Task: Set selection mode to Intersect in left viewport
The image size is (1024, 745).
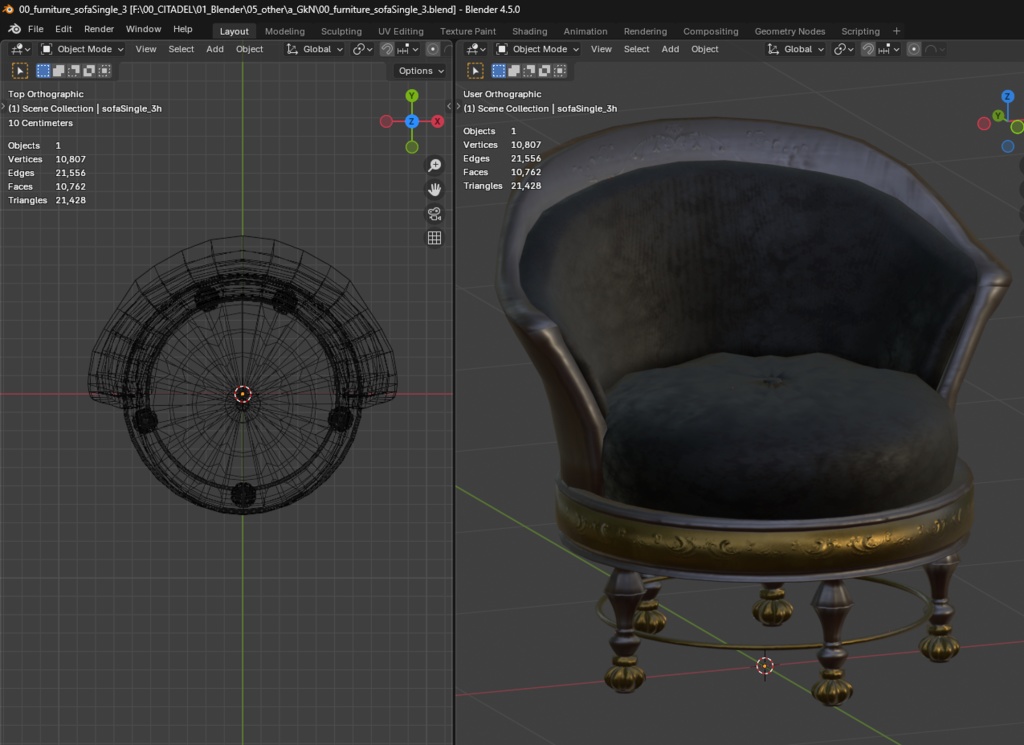Action: (104, 71)
